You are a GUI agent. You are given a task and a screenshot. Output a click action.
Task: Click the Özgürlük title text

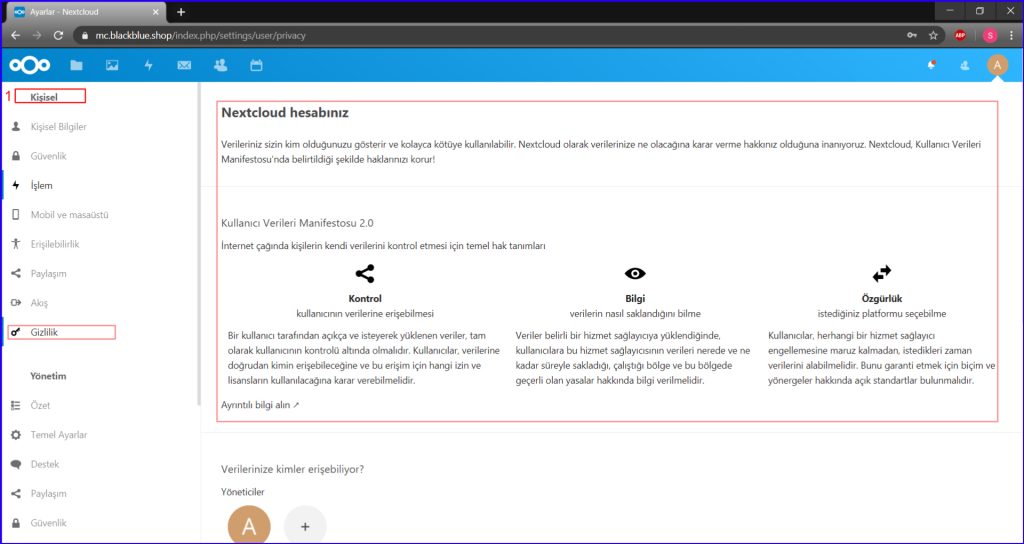click(x=882, y=298)
